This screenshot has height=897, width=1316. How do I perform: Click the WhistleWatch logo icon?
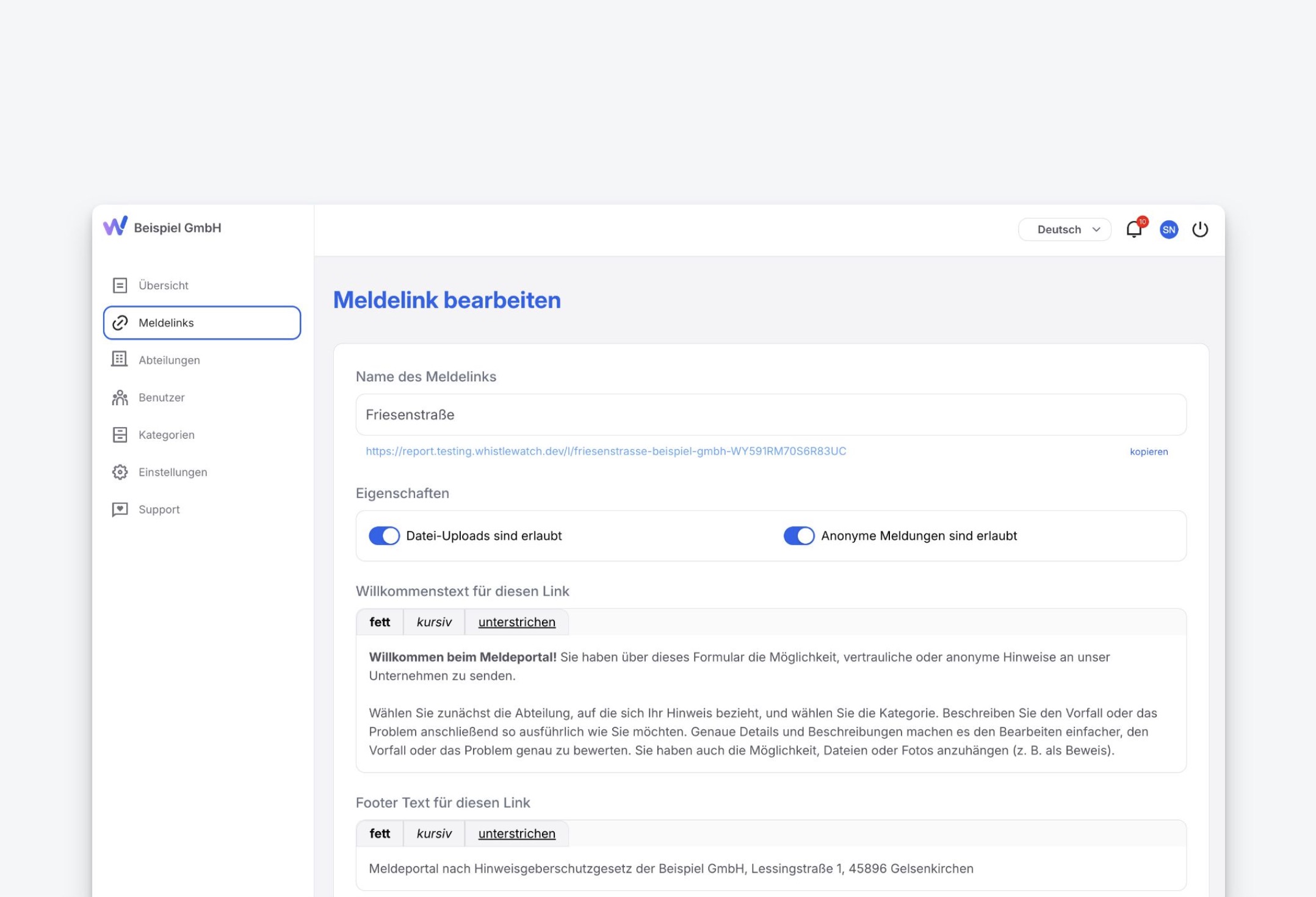point(115,226)
